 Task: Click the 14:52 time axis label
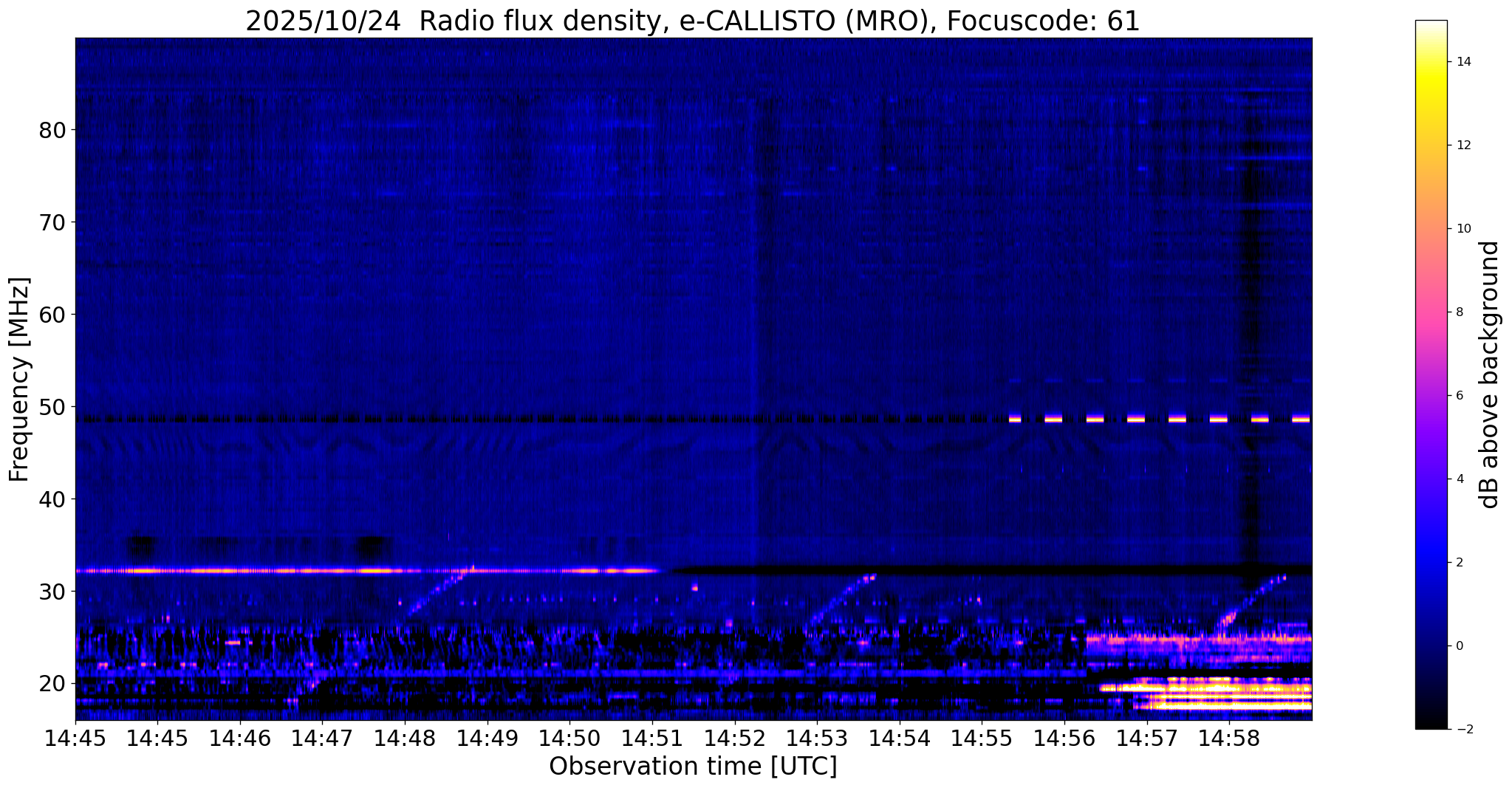click(x=734, y=737)
